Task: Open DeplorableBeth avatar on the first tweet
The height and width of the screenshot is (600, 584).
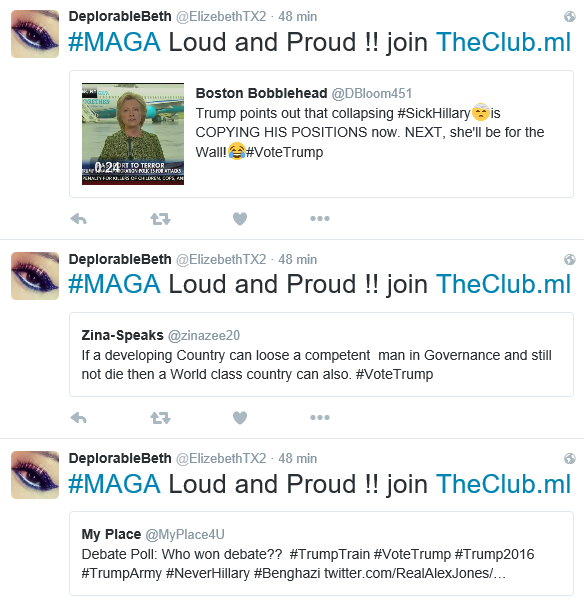Action: (x=35, y=34)
